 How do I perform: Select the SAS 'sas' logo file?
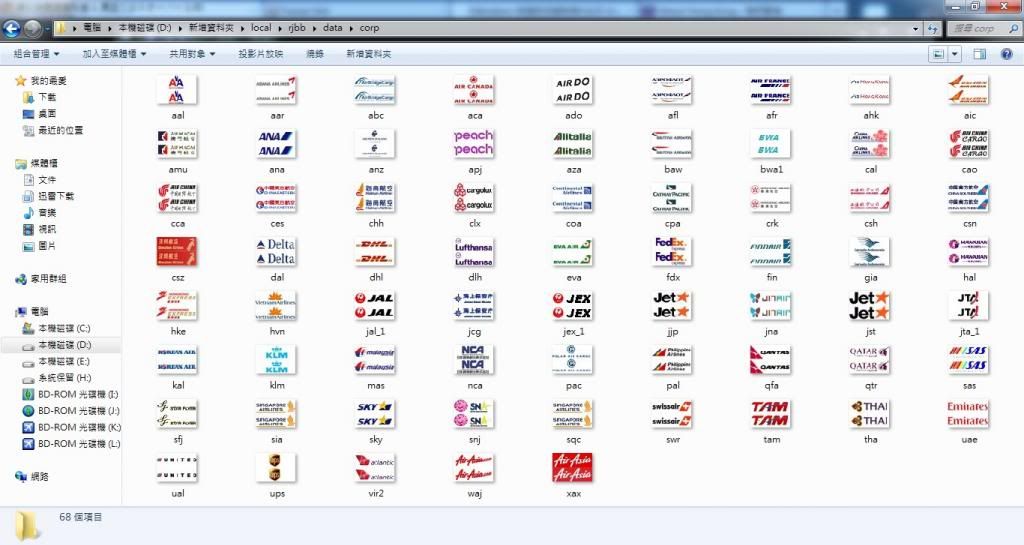[968, 360]
